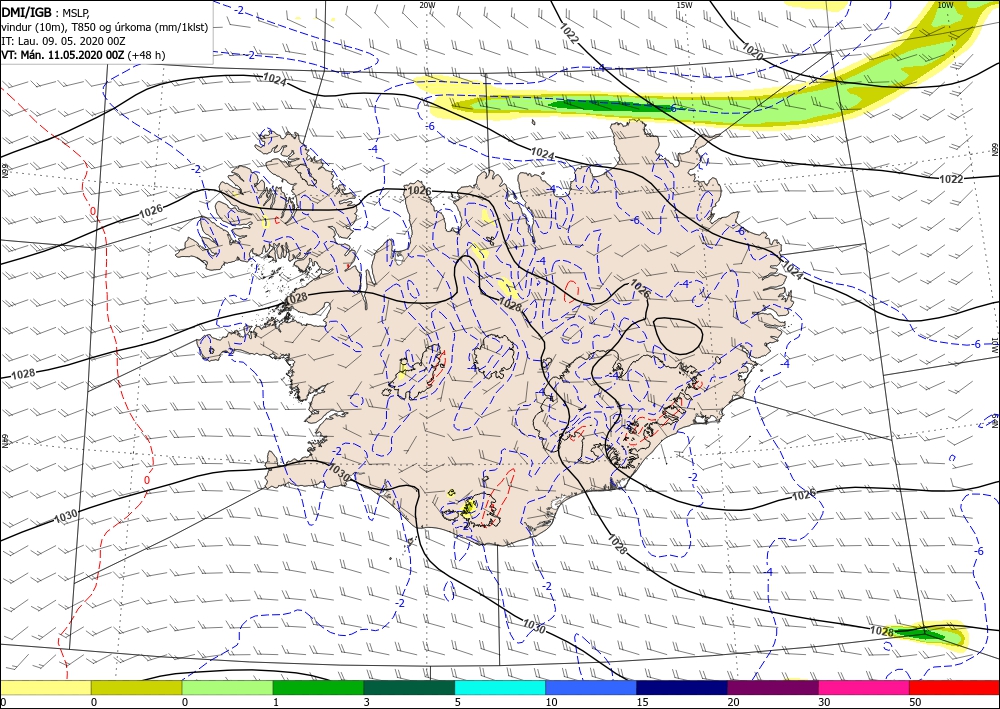Click the 'vindur (10m), T850 og úrkoma' line
1000x709 pixels.
point(105,27)
